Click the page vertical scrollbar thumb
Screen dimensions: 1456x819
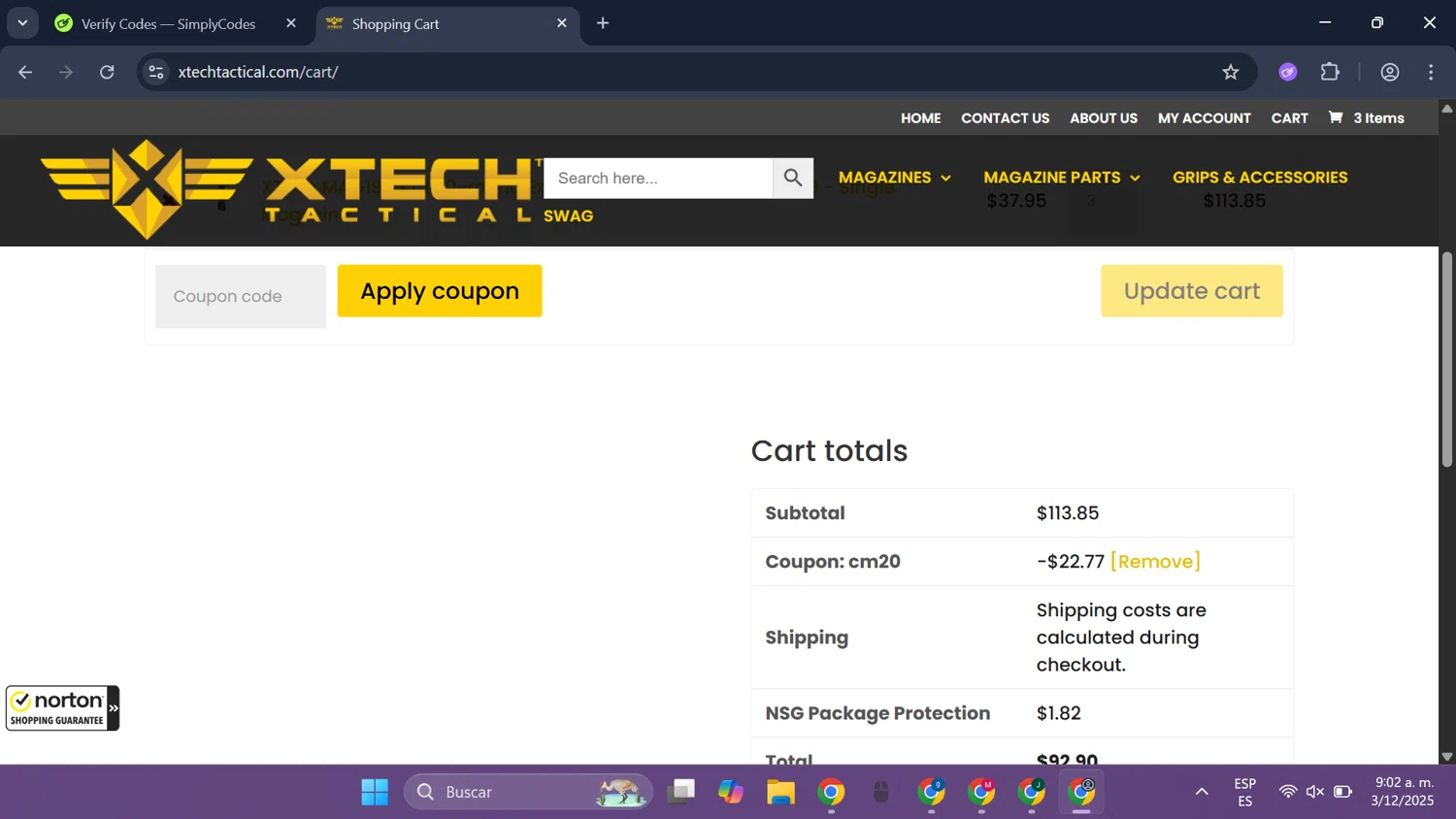click(1447, 359)
